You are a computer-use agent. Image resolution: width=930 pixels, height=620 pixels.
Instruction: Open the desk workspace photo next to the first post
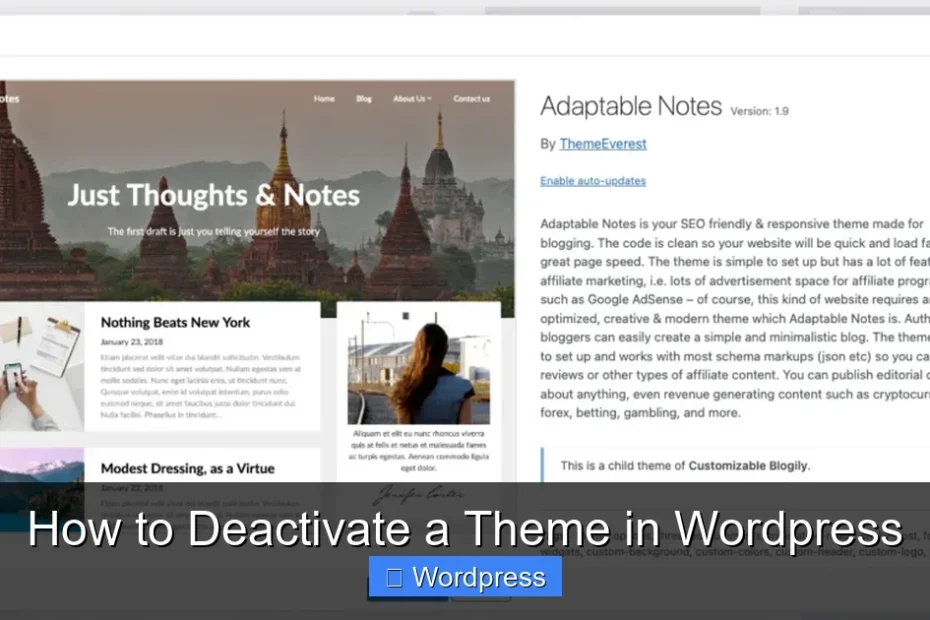[42, 370]
